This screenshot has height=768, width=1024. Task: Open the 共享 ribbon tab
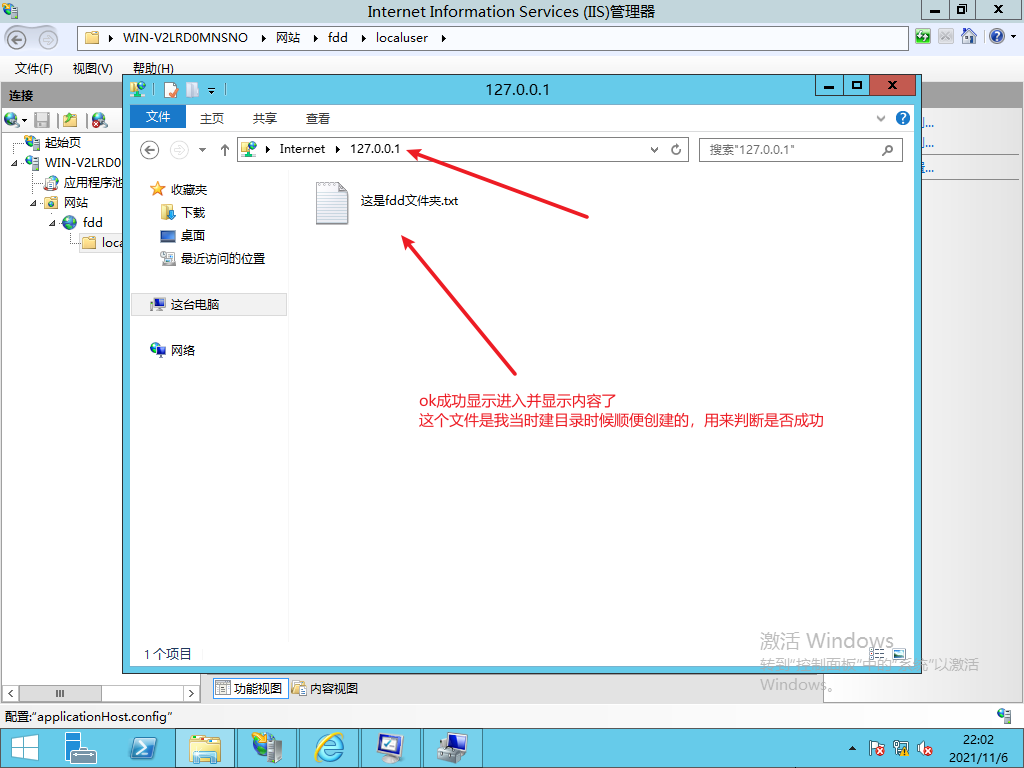[264, 118]
